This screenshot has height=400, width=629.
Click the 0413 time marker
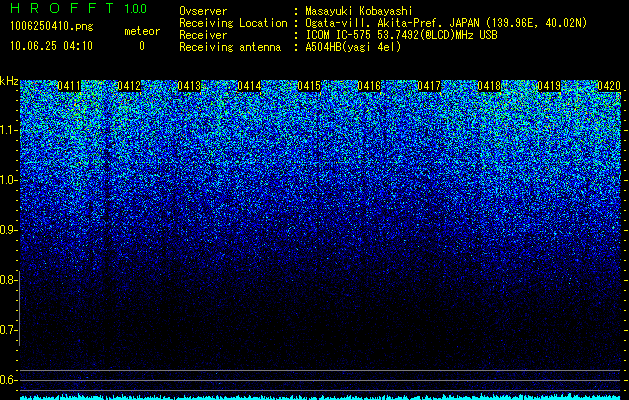tap(189, 86)
